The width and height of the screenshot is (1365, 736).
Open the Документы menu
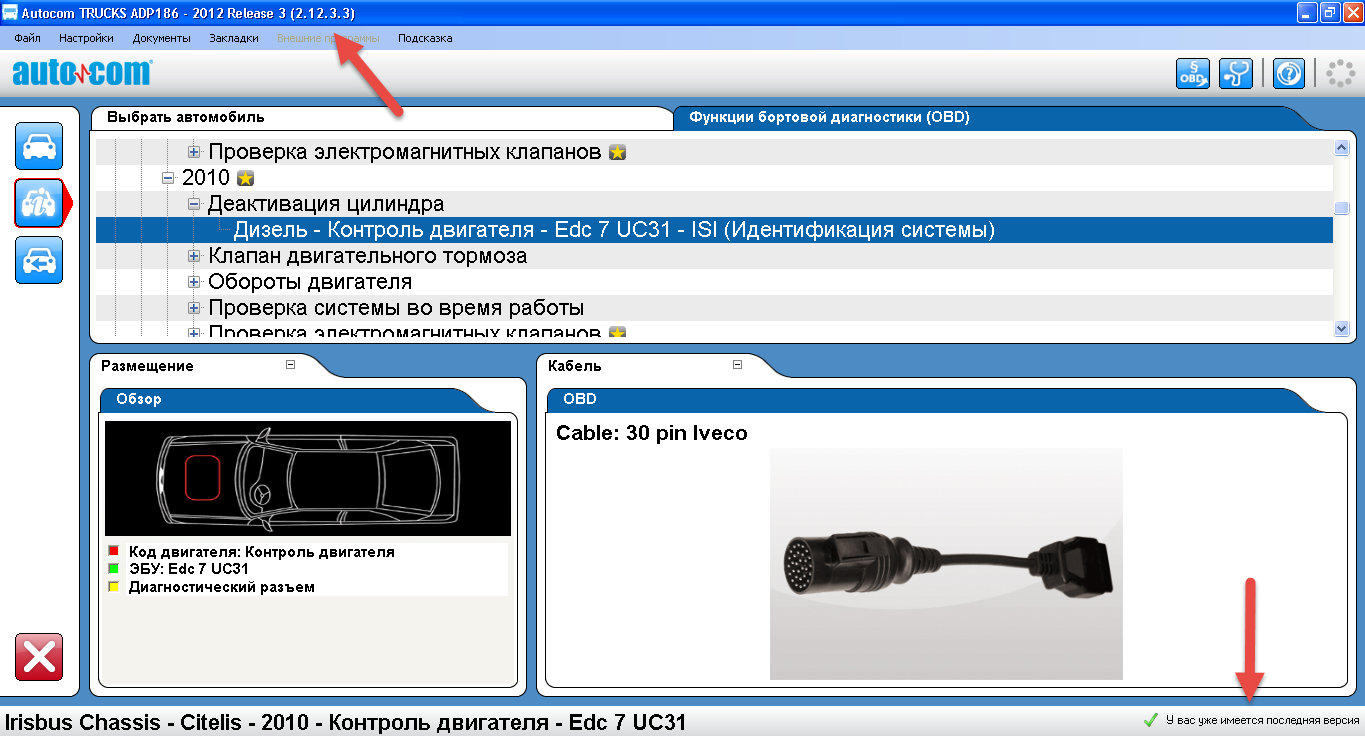[161, 38]
